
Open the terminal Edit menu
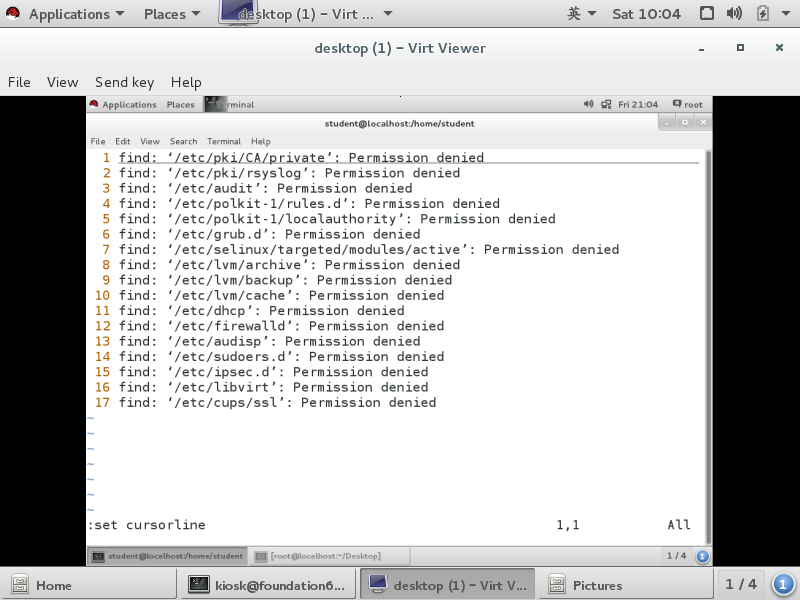pyautogui.click(x=122, y=141)
